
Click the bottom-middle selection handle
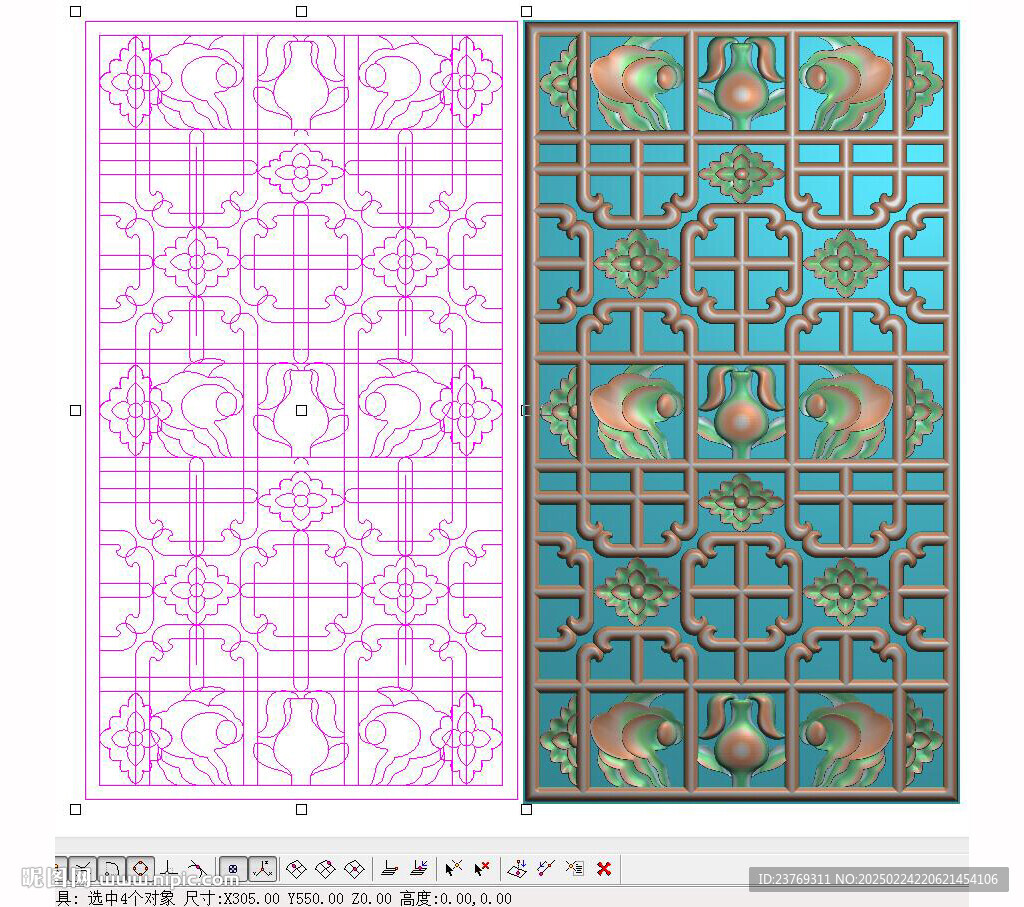coord(301,809)
